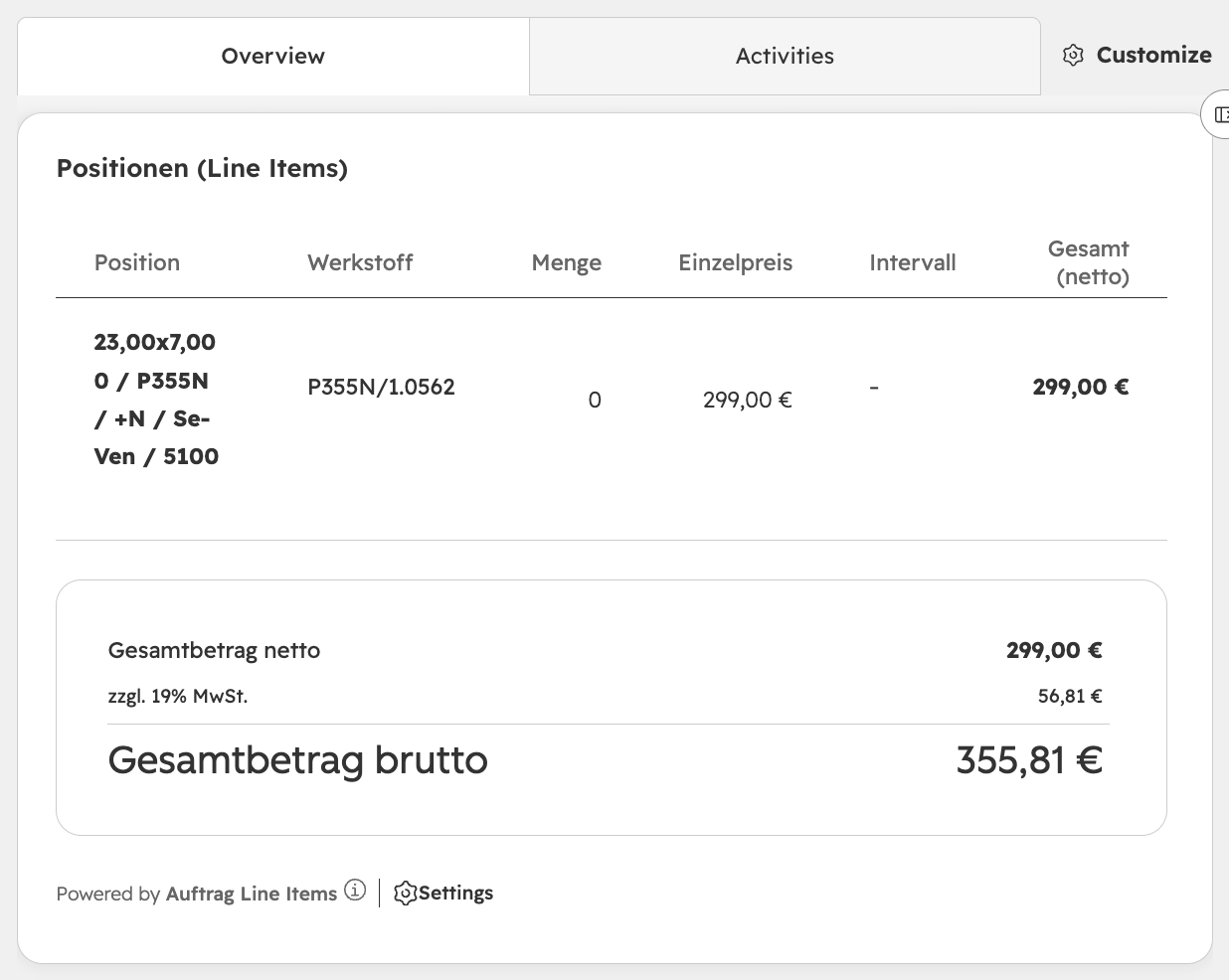Image resolution: width=1229 pixels, height=980 pixels.
Task: Open the Settings link
Action: (443, 894)
